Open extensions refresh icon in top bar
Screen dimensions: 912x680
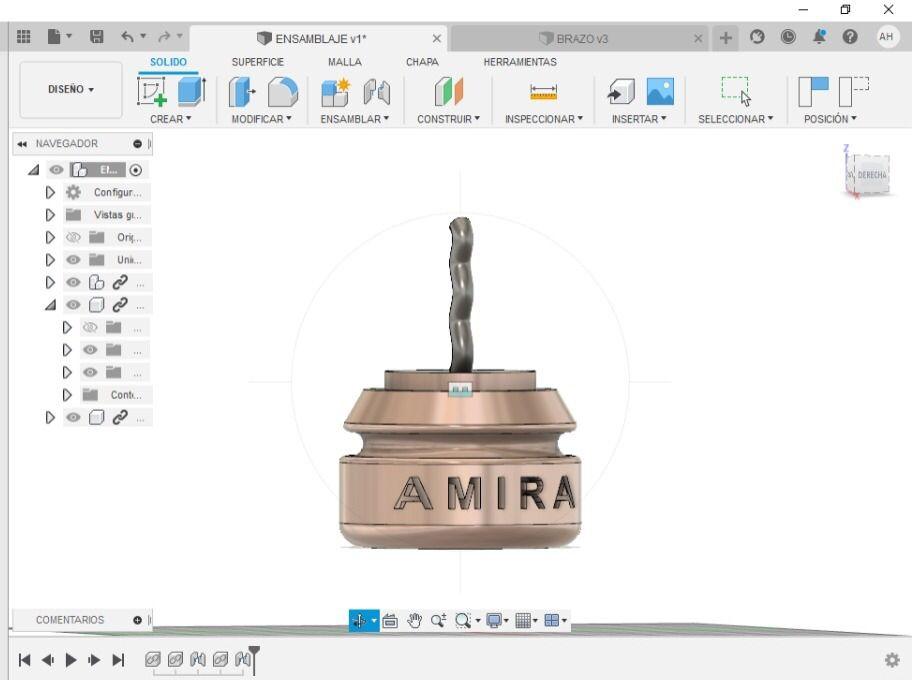tap(757, 37)
